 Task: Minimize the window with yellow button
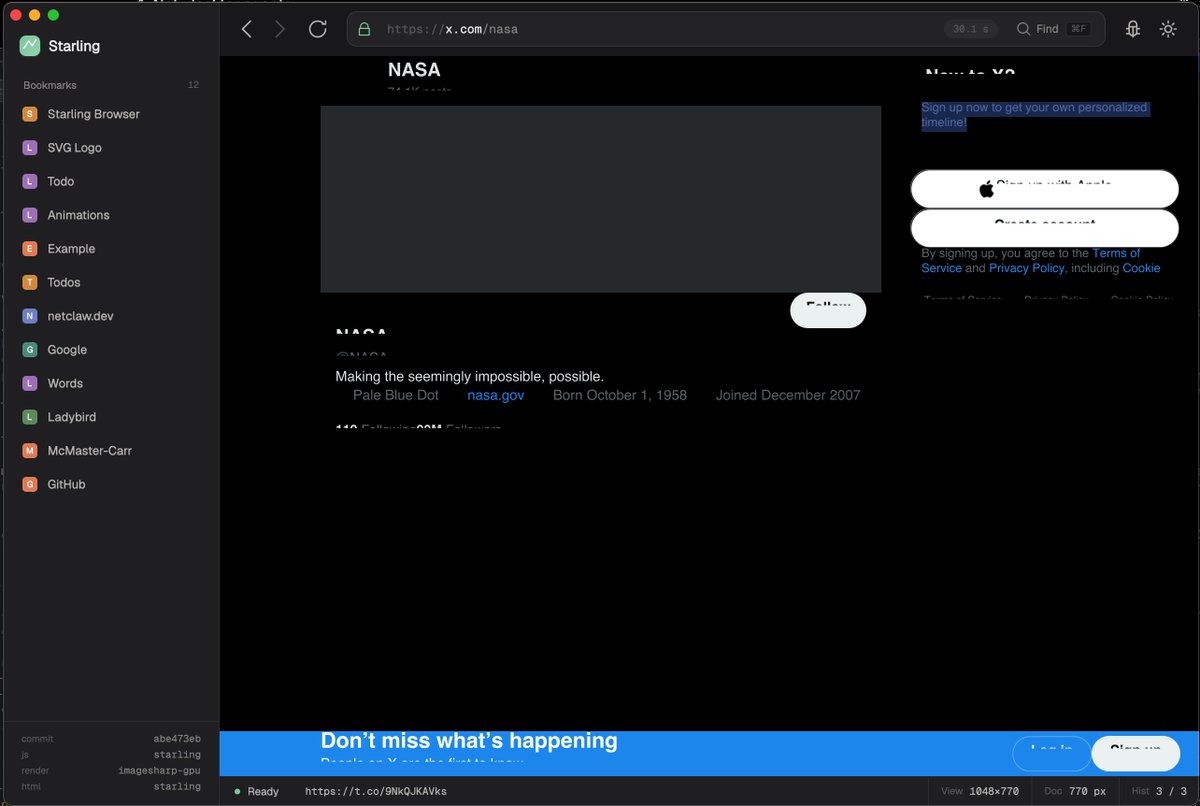35,15
